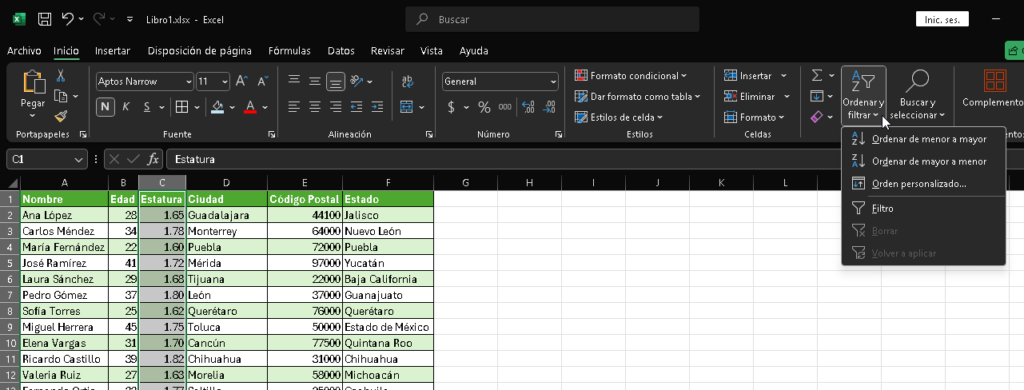The height and width of the screenshot is (390, 1024).
Task: Apply the fill color bucket
Action: [217, 107]
